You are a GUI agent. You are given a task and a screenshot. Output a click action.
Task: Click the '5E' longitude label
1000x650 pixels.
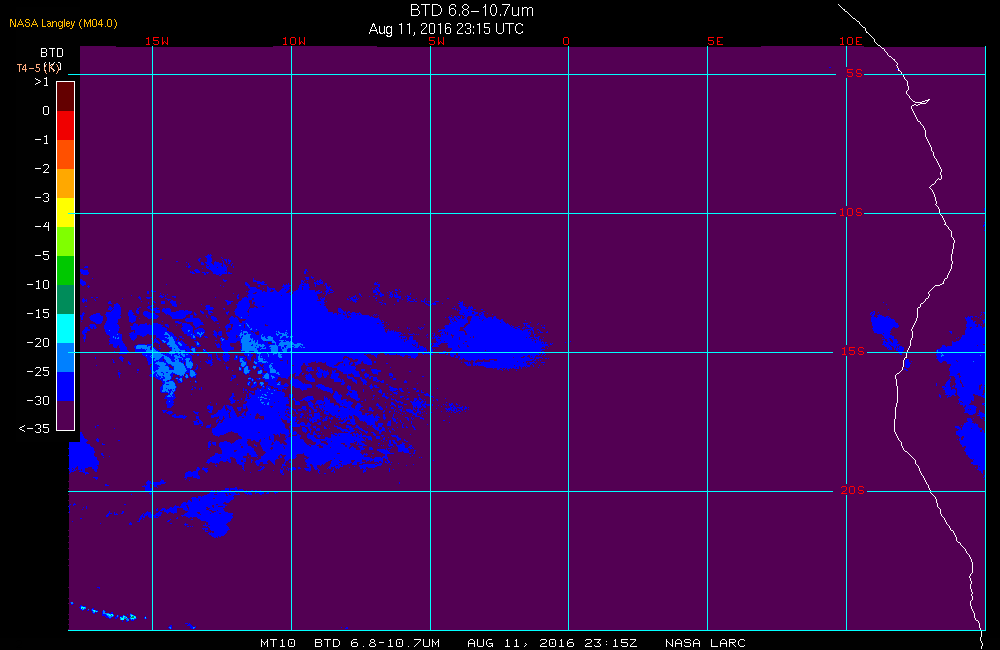715,41
